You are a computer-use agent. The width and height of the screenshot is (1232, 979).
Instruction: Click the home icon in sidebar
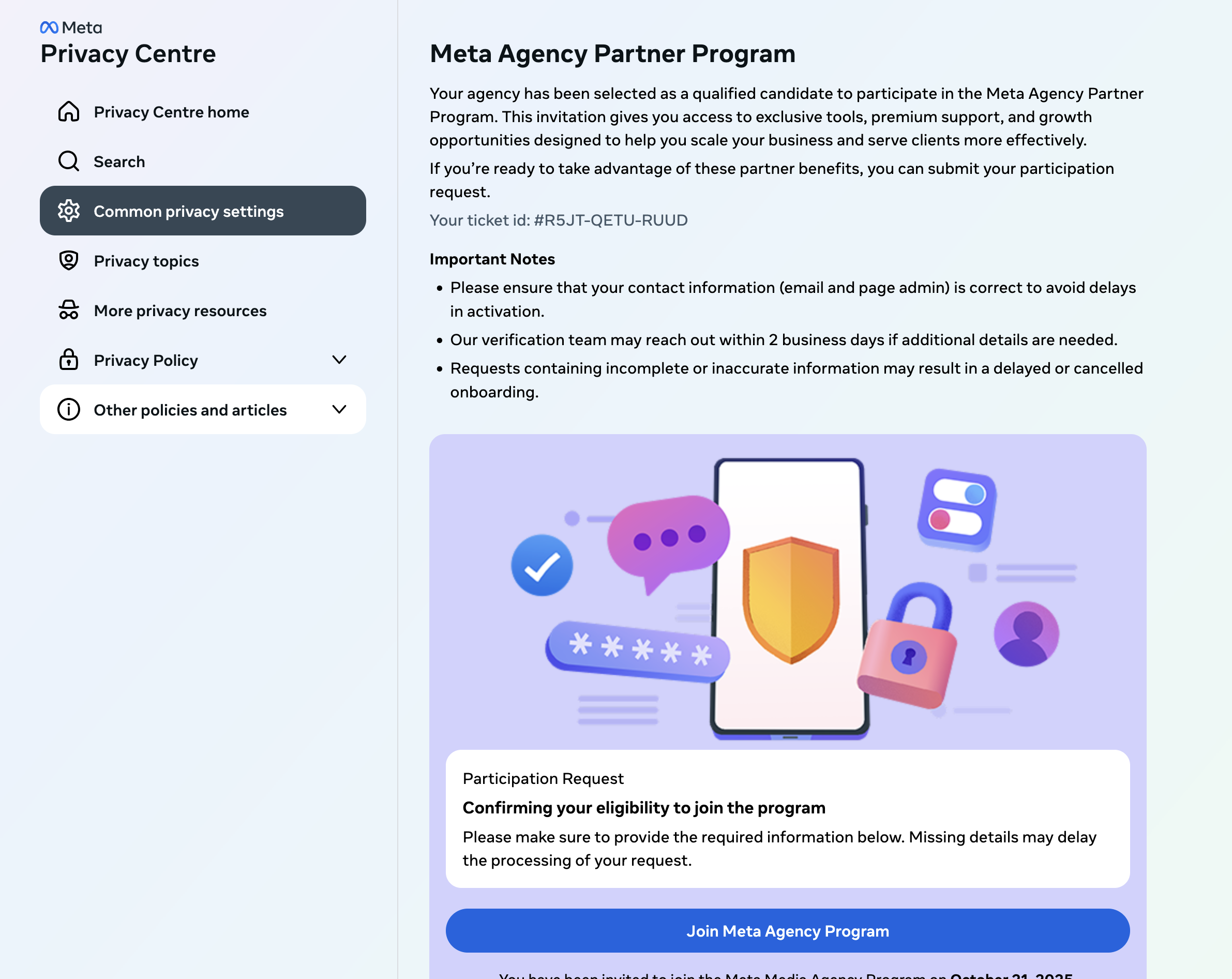(69, 112)
